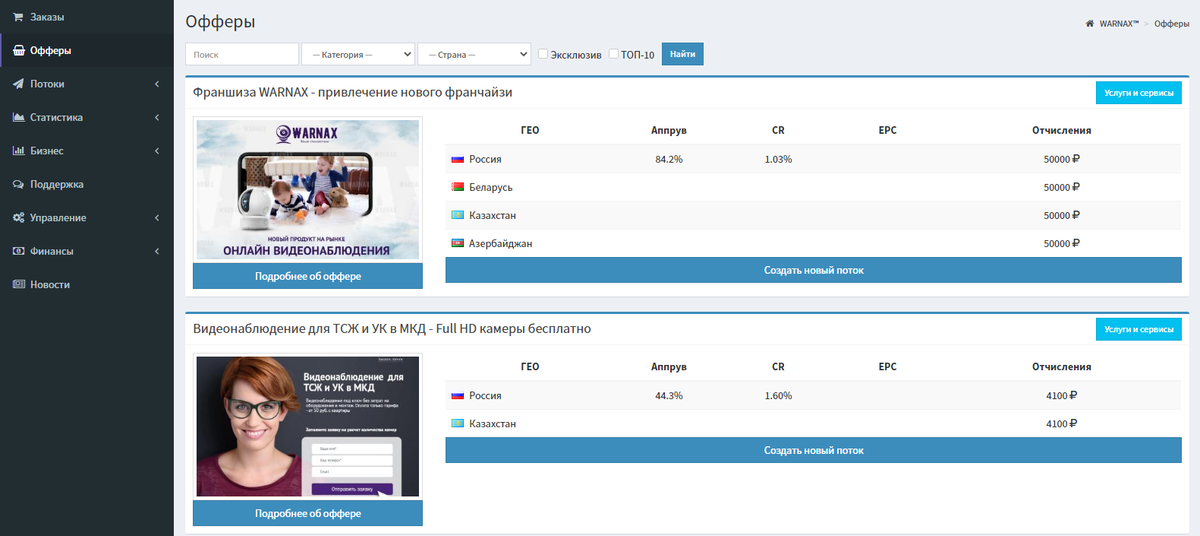Click the paper plane icon beside Потоки

[x=18, y=84]
